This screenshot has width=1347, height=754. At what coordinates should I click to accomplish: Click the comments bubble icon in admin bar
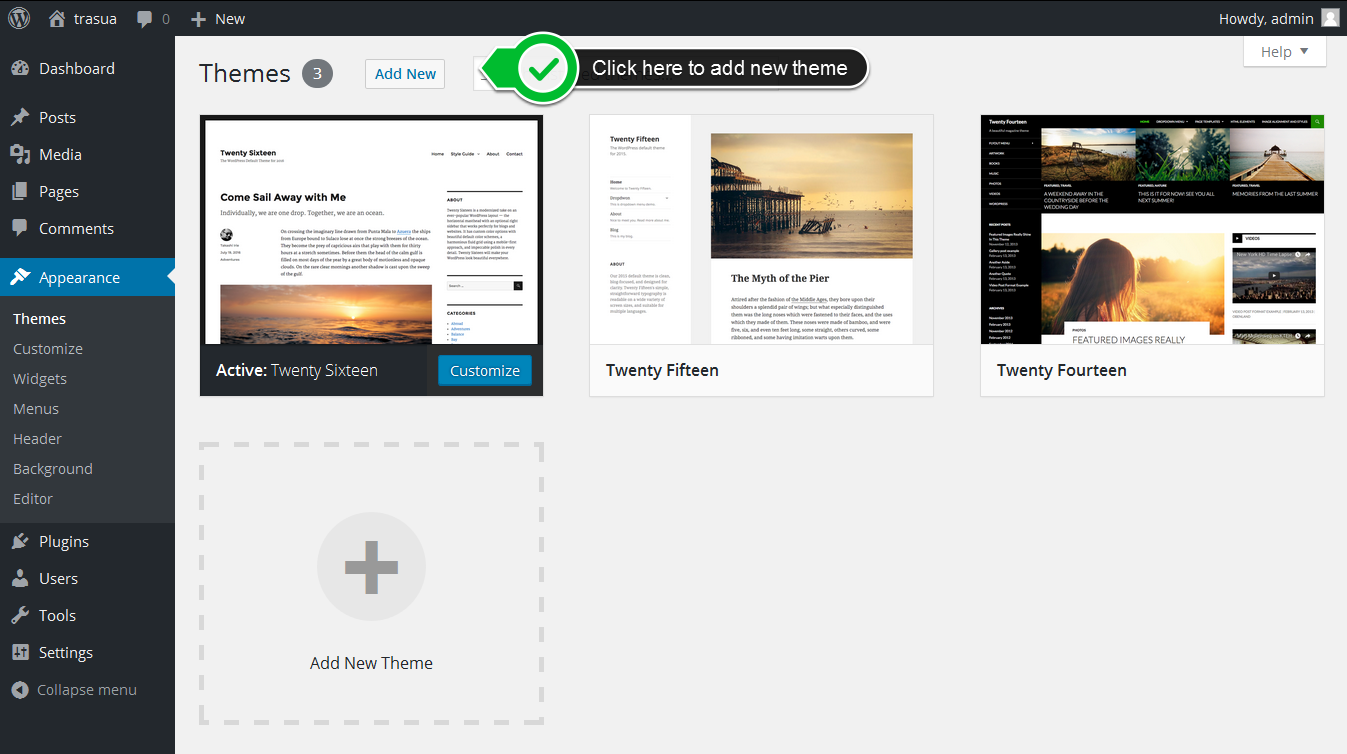pos(145,19)
